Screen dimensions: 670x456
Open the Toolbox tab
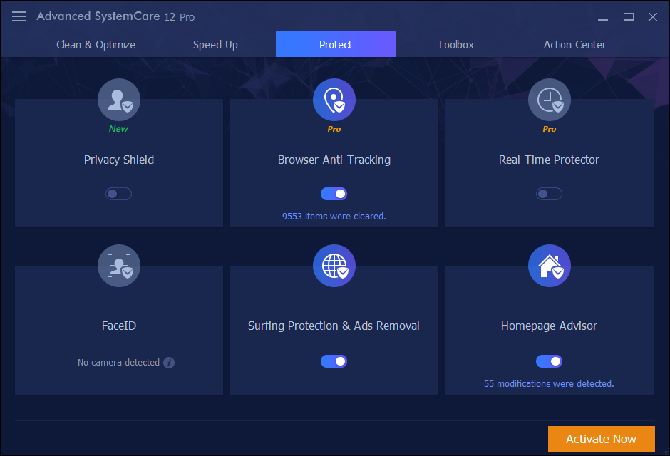tap(456, 44)
